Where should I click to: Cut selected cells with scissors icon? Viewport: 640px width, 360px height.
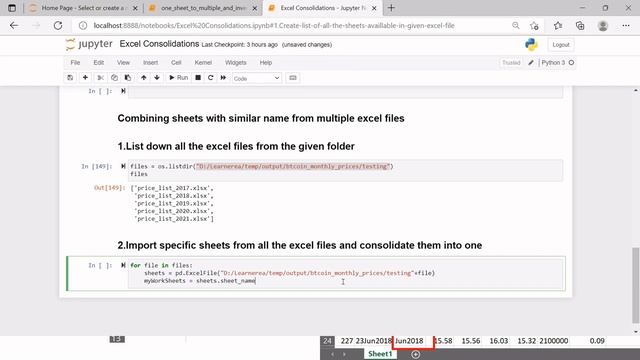pos(100,78)
